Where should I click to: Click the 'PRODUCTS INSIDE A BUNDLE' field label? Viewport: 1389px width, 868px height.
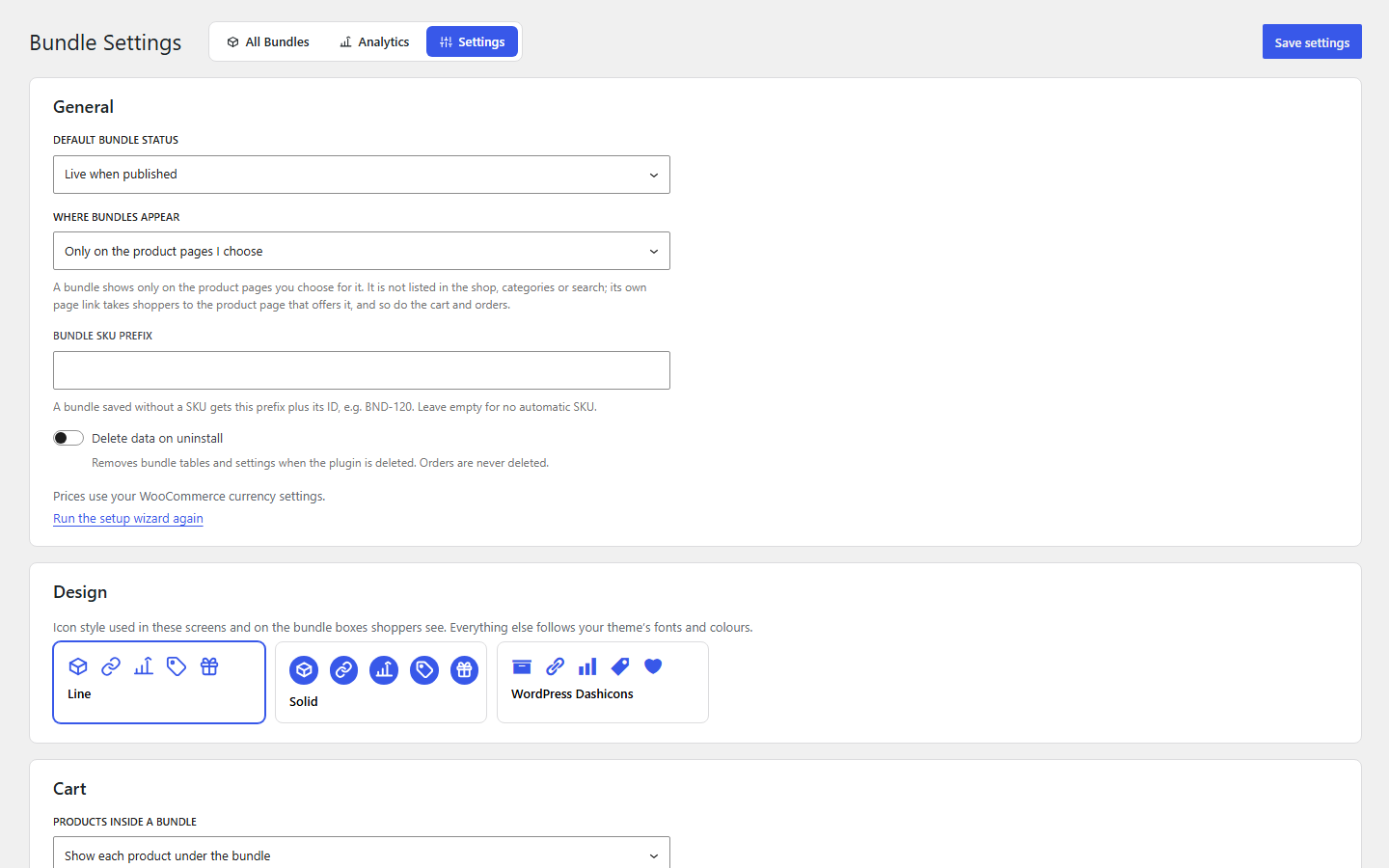coord(124,822)
